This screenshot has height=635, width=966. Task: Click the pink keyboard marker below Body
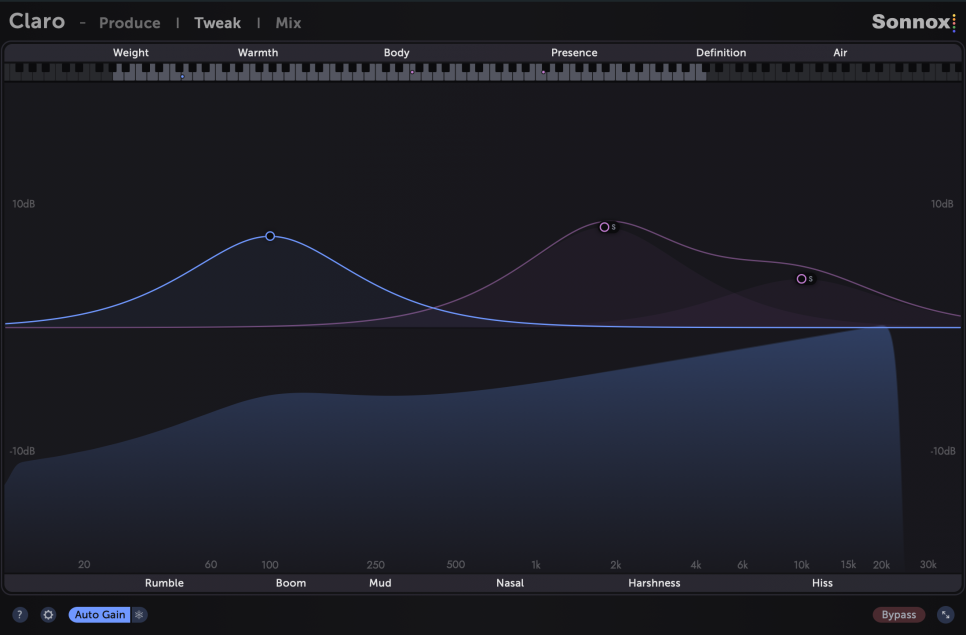coord(412,73)
